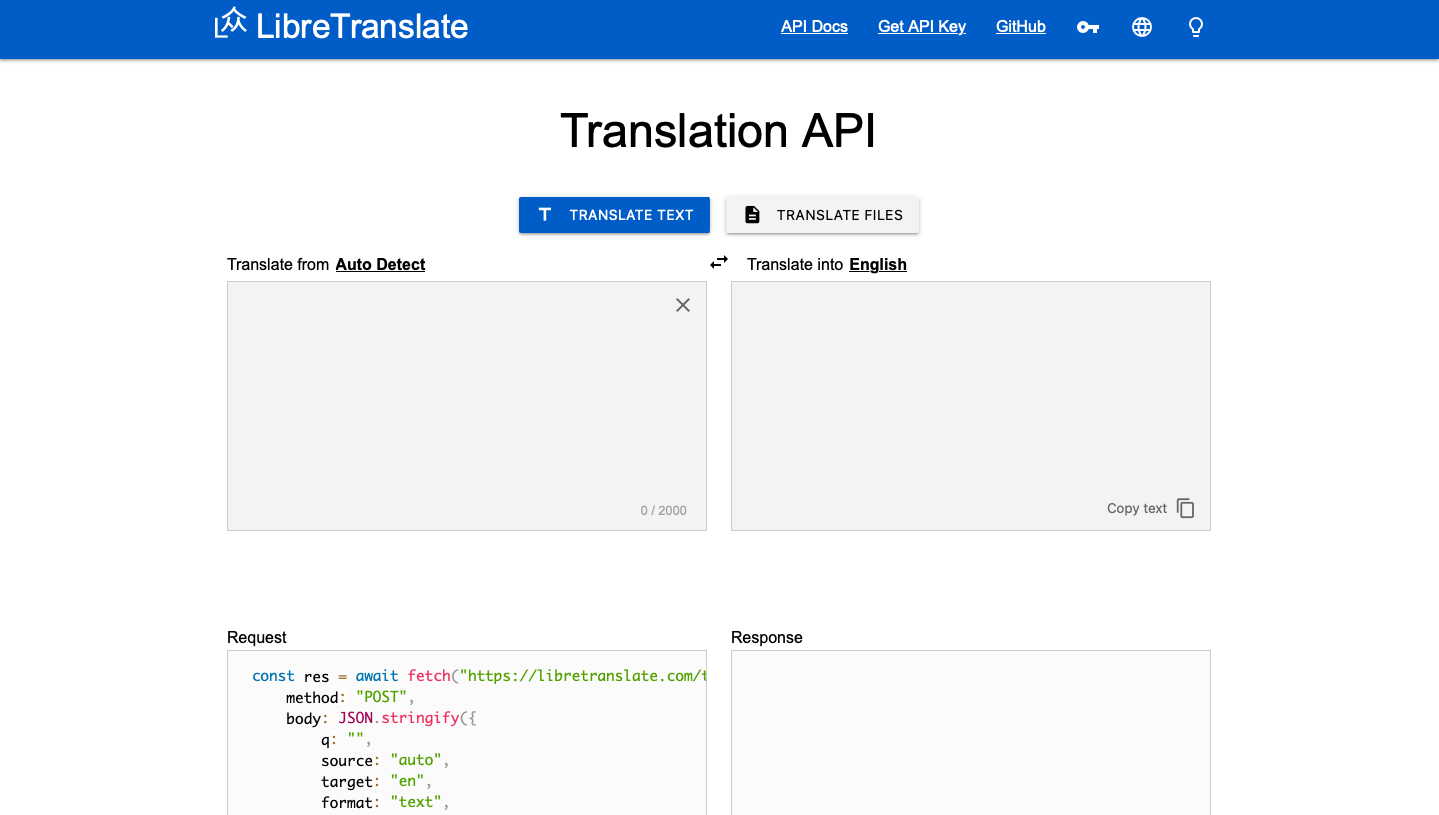
Task: Open the GitHub link
Action: [x=1021, y=27]
